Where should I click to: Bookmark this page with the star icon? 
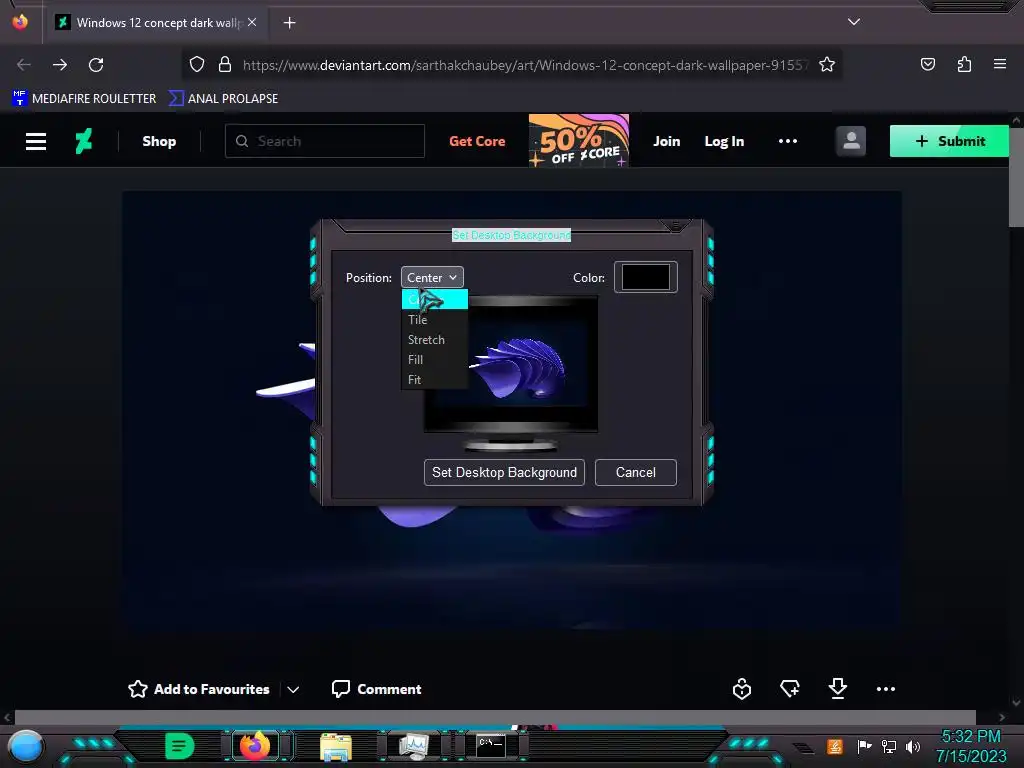(827, 65)
